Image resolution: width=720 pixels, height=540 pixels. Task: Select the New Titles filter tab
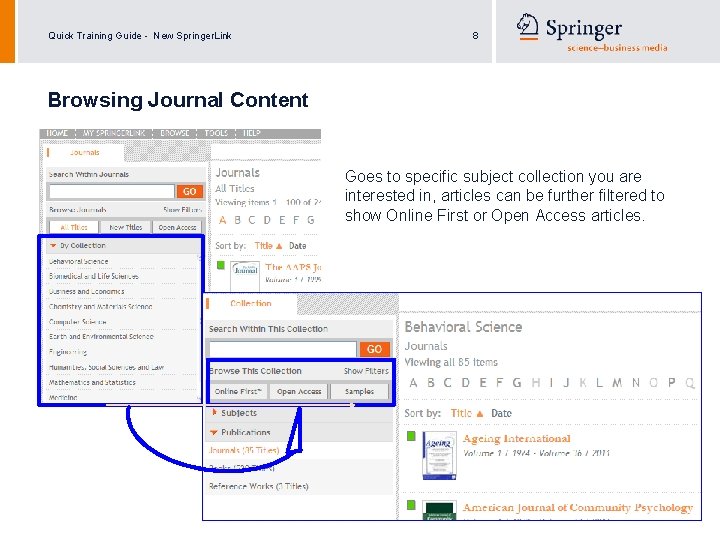(125, 227)
